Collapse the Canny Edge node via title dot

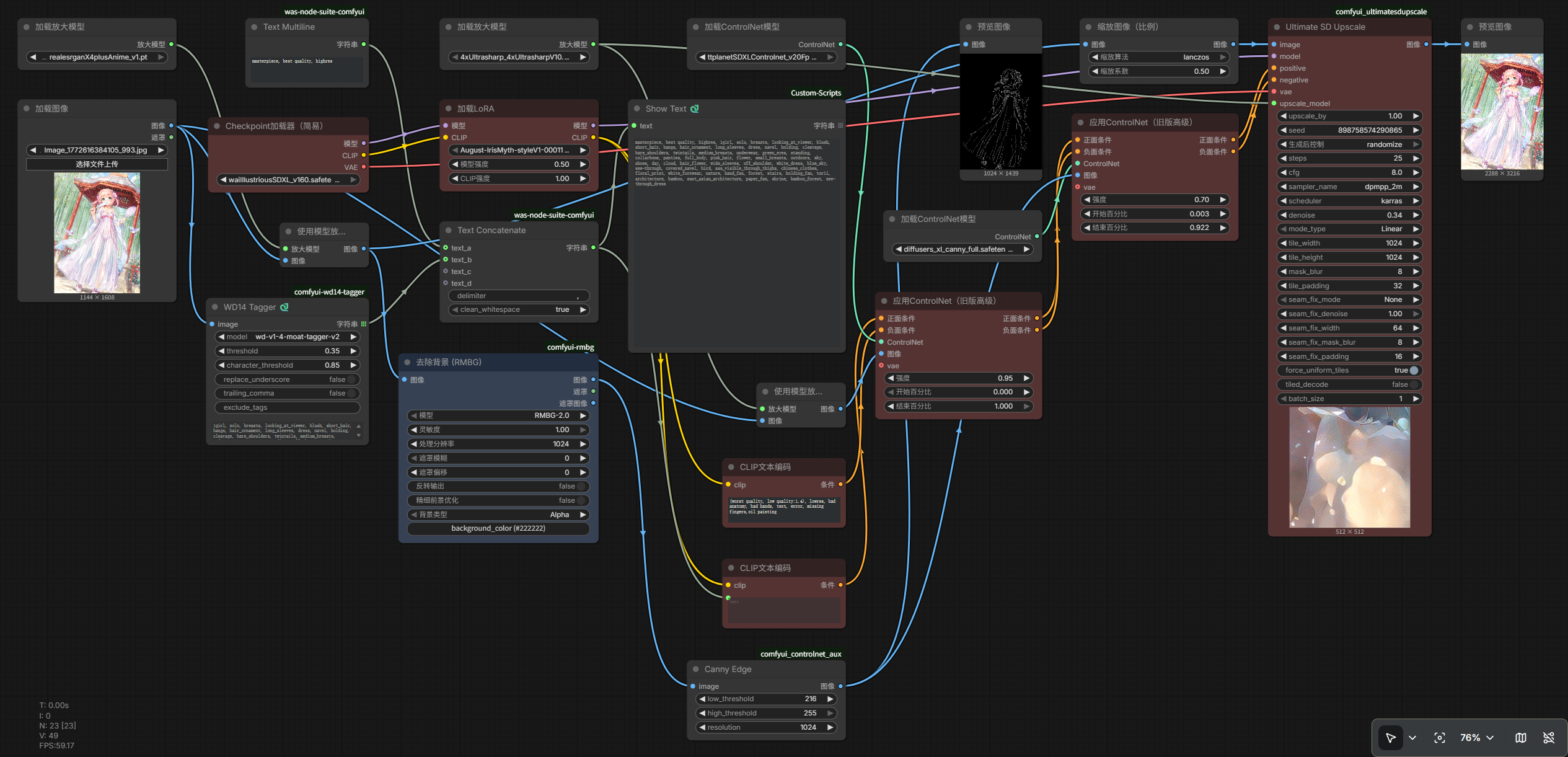(x=695, y=670)
